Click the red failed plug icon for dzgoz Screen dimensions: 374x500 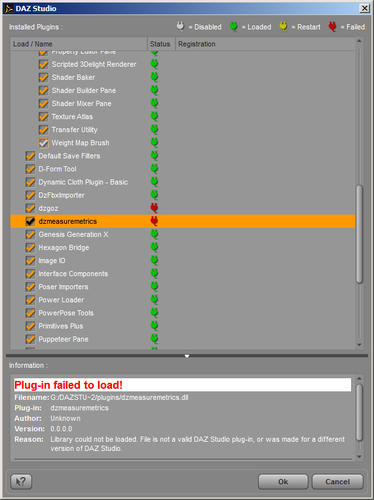154,208
